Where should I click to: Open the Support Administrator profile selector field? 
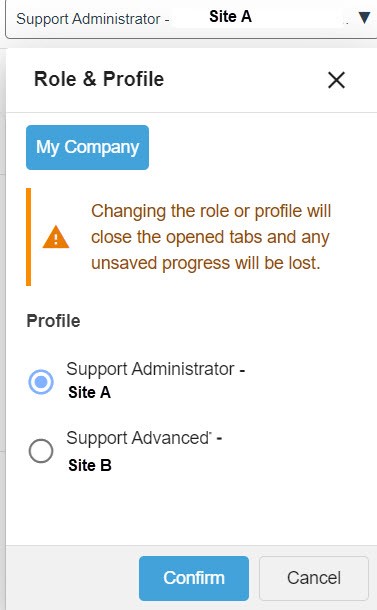coord(191,19)
